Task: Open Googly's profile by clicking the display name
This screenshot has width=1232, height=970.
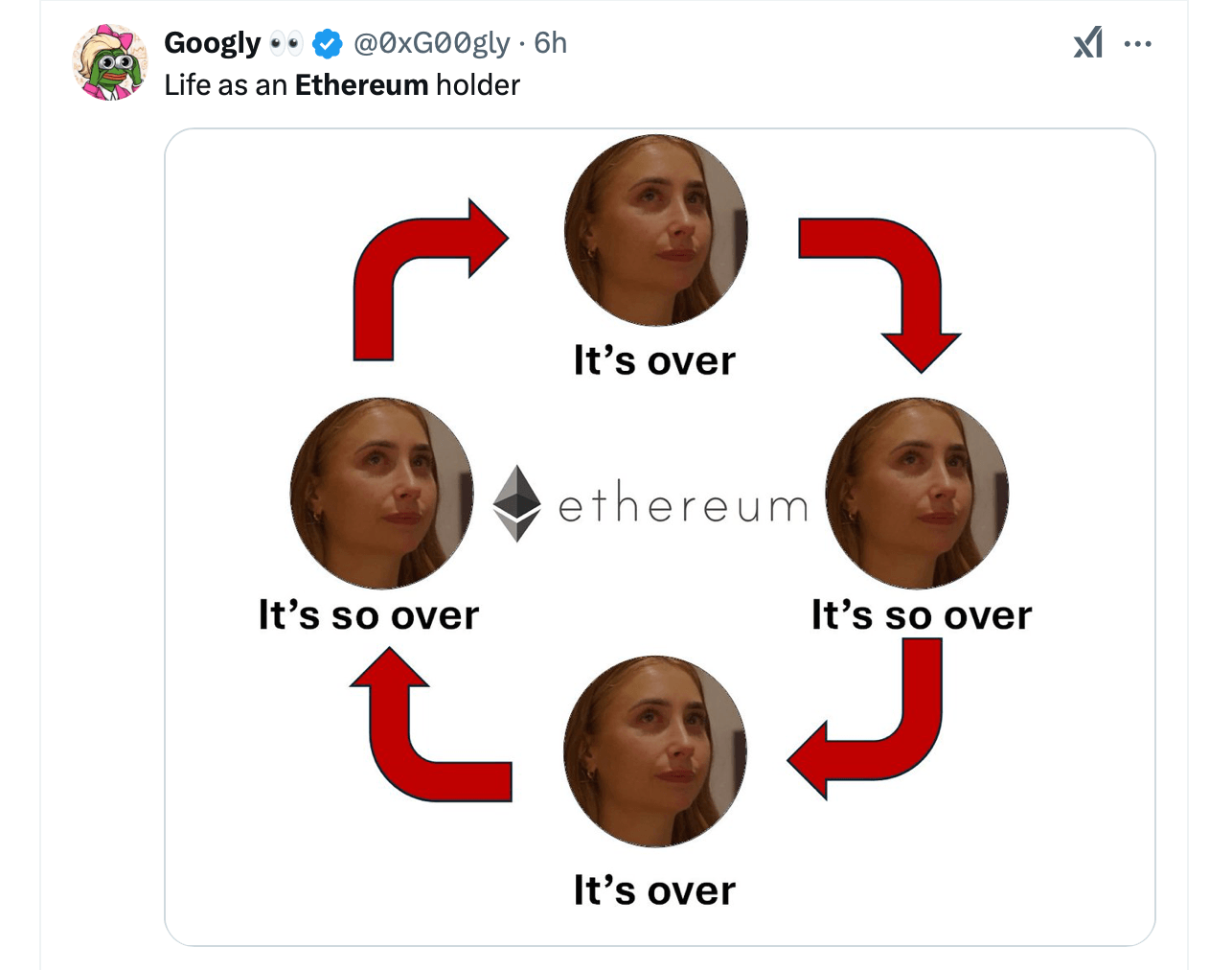Action: (x=213, y=42)
